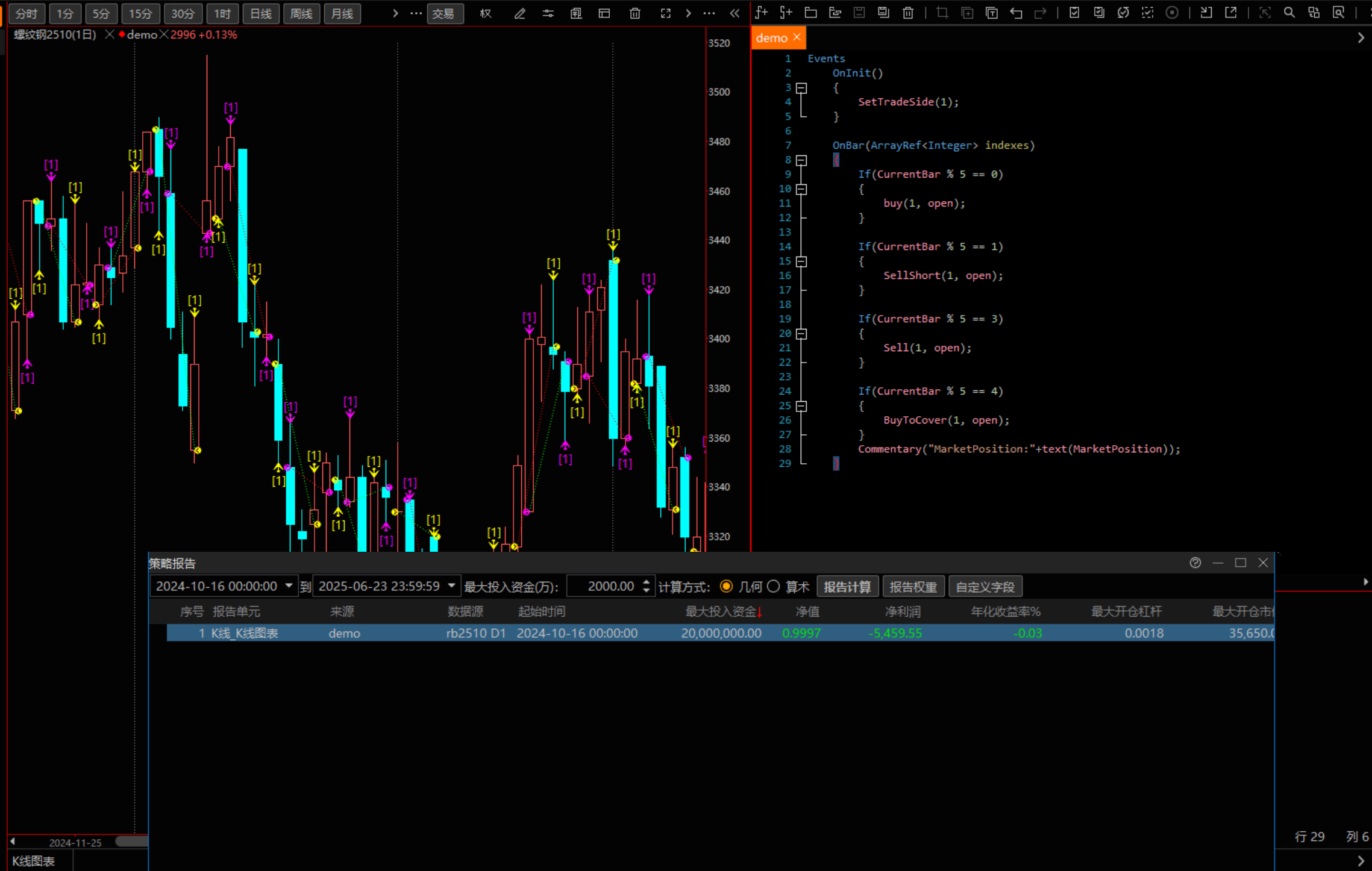Click the 报告权重 button
This screenshot has height=871, width=1372.
point(913,587)
